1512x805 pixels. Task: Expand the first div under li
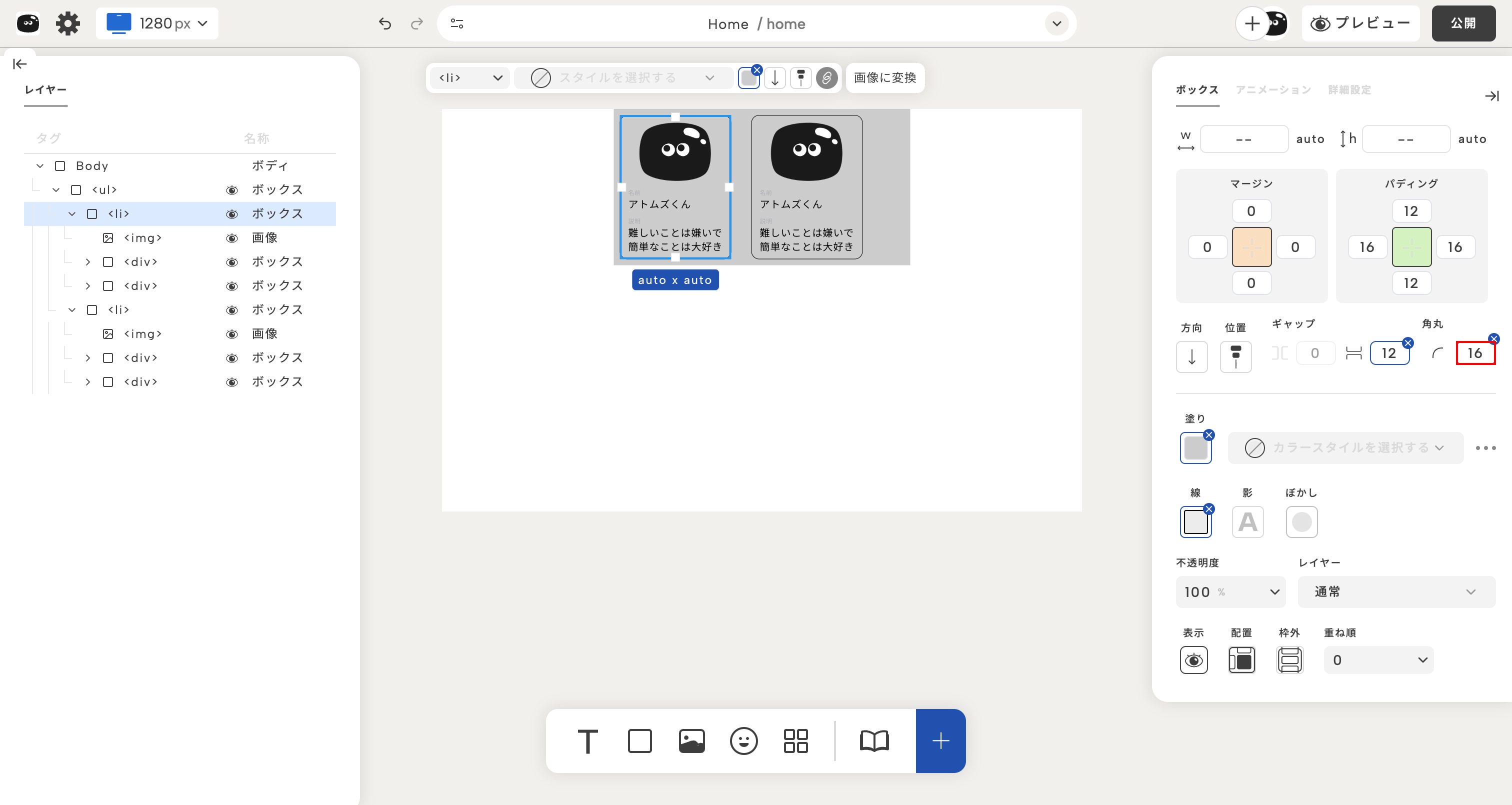coord(87,262)
